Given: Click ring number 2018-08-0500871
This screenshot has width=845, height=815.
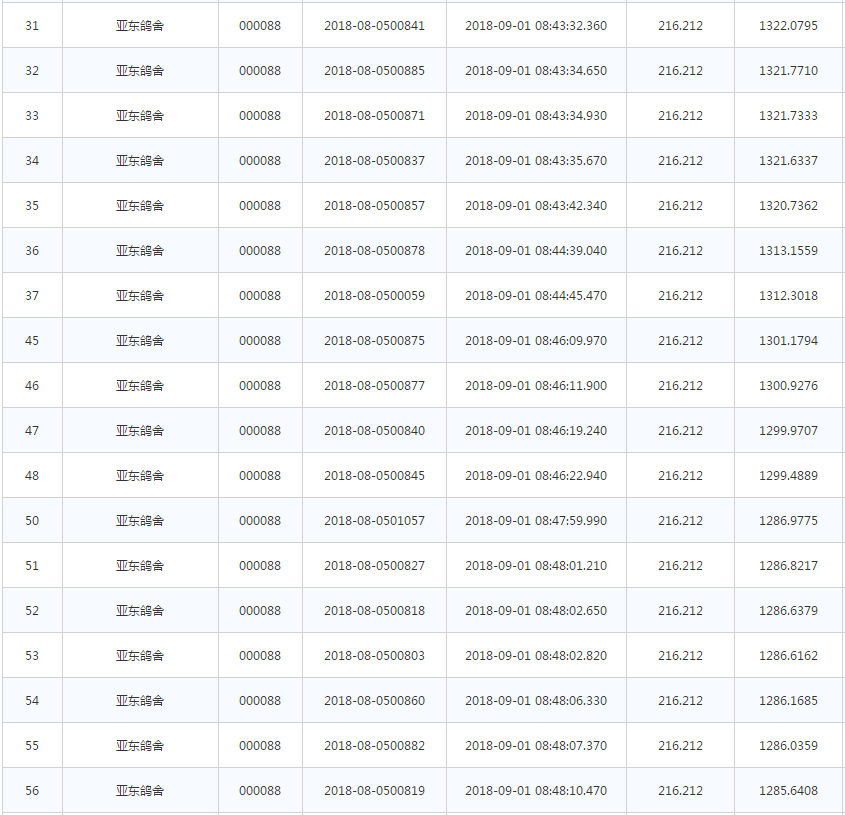Looking at the screenshot, I should pos(374,115).
